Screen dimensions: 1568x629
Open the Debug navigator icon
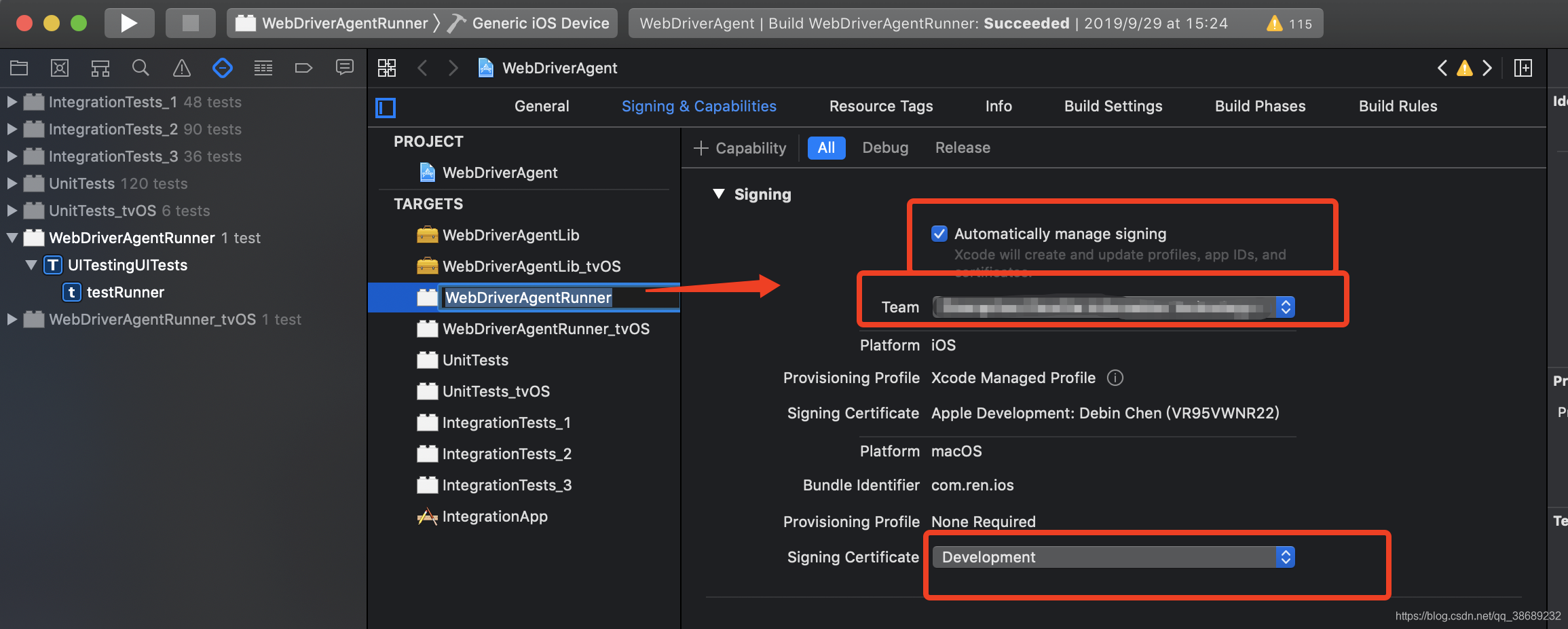263,68
